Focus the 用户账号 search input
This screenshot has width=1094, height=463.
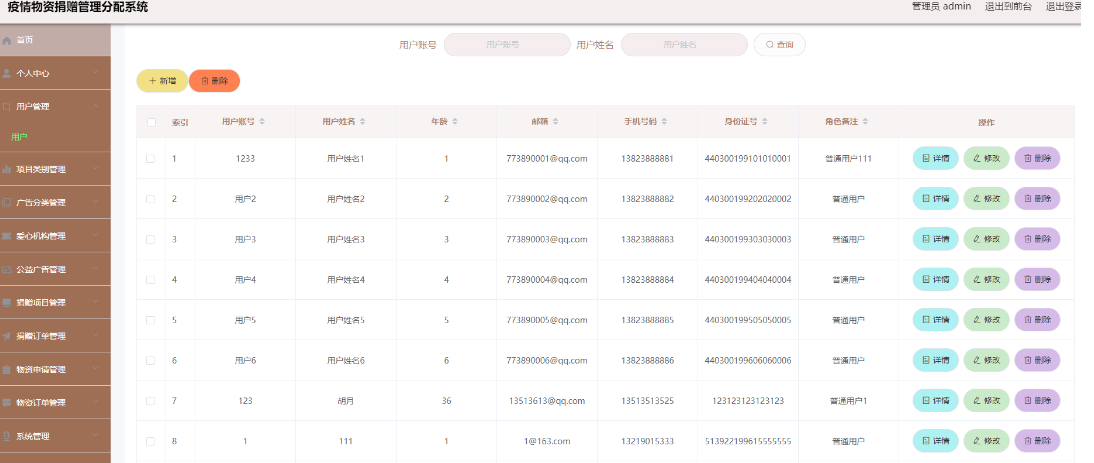point(507,45)
